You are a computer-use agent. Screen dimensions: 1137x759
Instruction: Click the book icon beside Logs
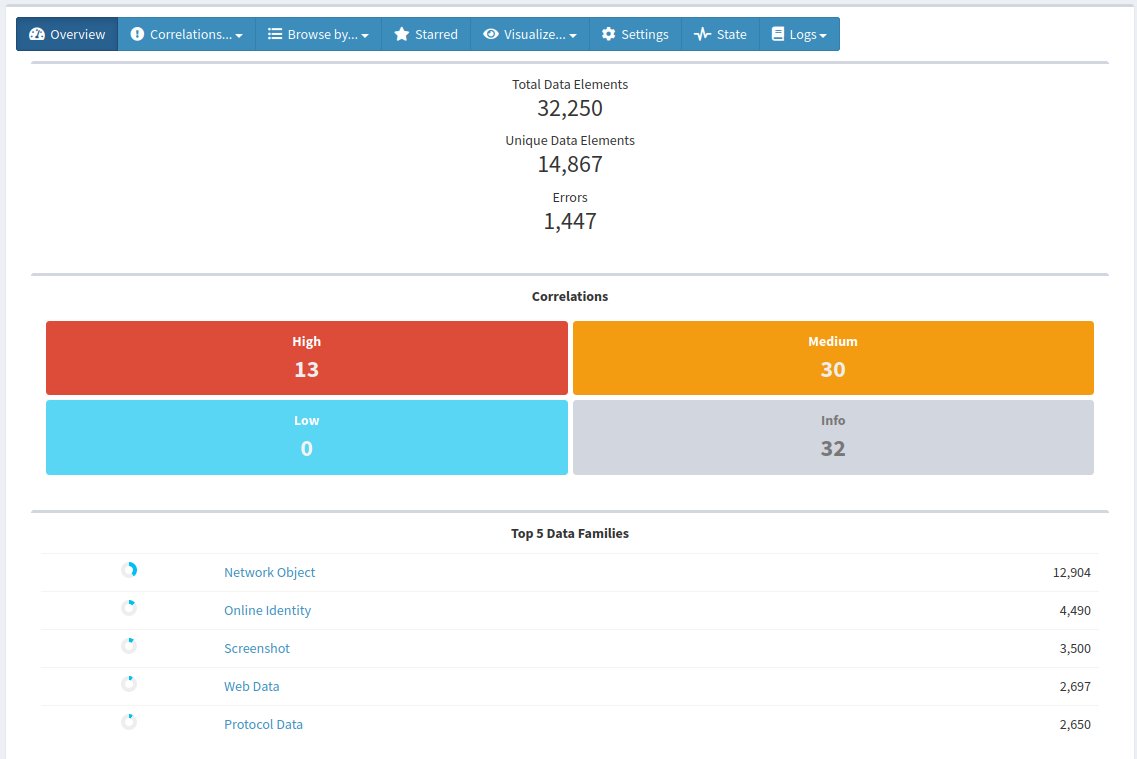coord(777,34)
